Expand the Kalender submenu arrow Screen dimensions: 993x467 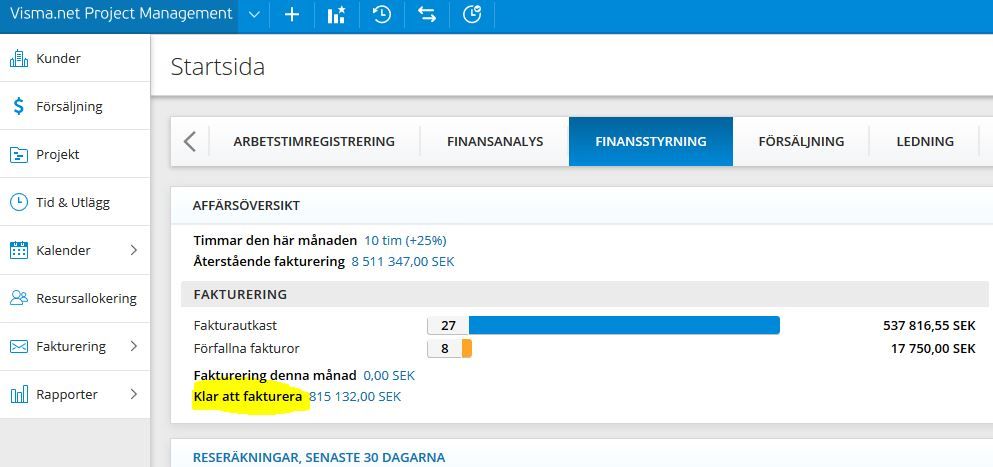(134, 251)
